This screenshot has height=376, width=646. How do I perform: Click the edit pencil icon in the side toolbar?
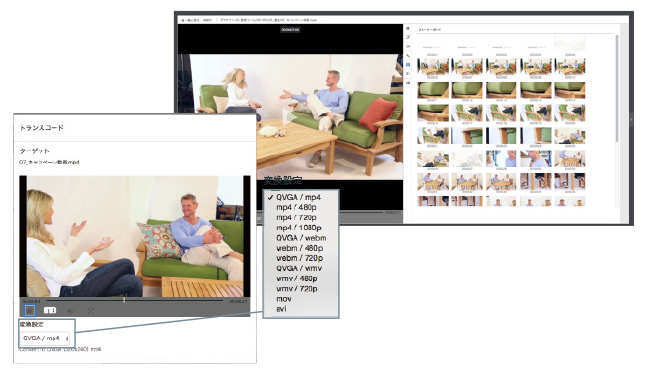pos(408,37)
